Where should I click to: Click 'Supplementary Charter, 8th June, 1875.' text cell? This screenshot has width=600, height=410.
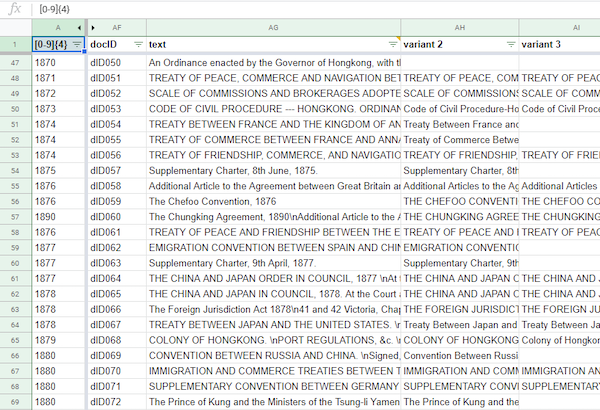tap(273, 171)
